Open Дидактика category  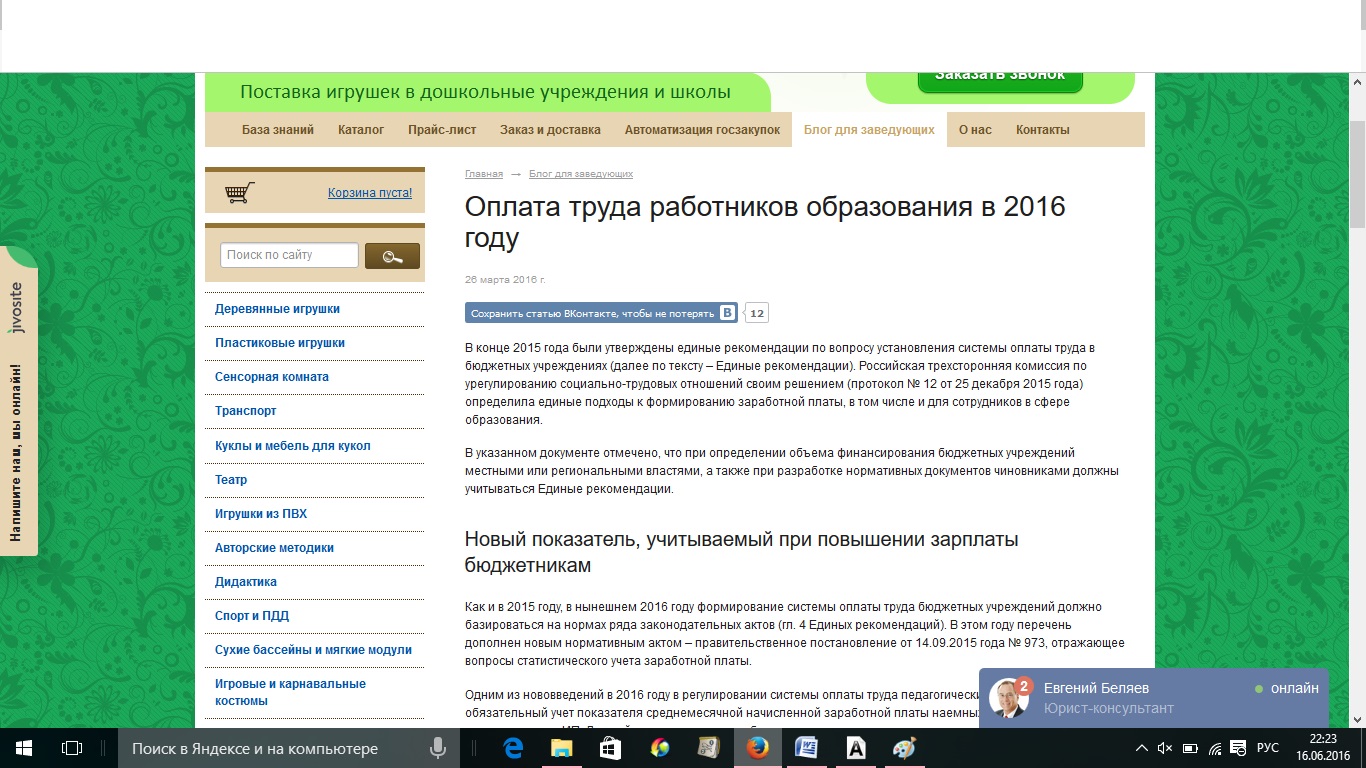[246, 582]
